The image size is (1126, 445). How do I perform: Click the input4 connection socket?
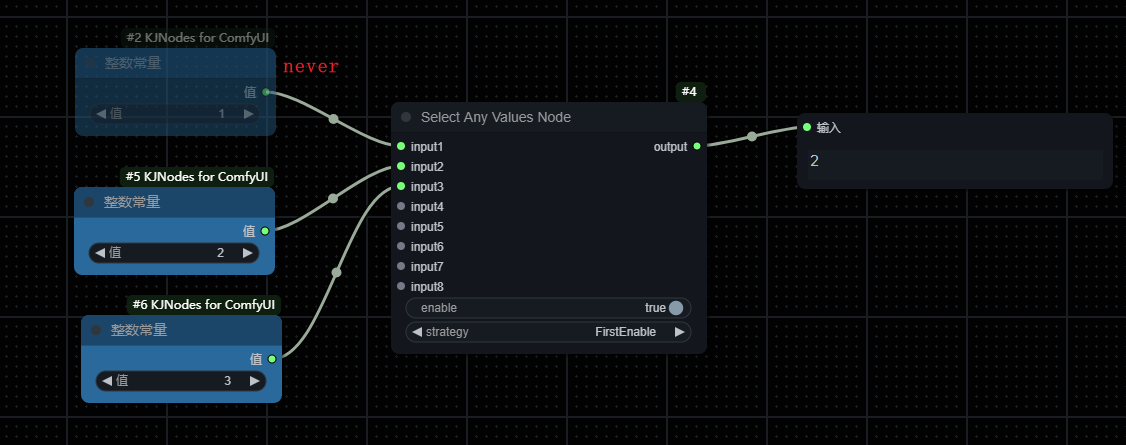401,207
